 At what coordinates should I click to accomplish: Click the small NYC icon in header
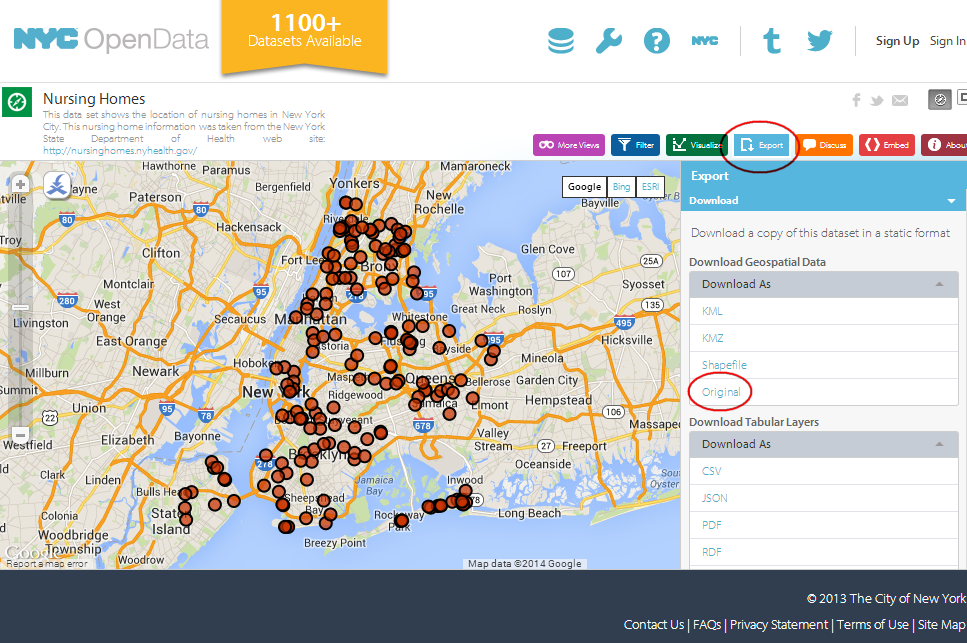[x=704, y=41]
